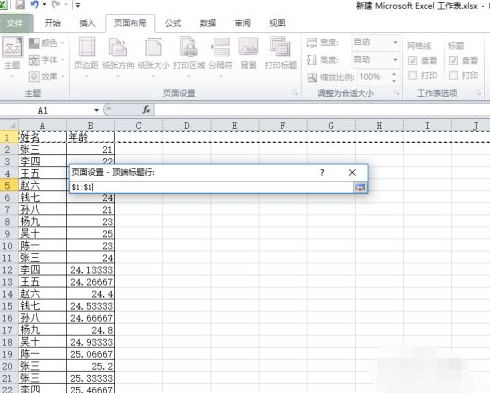The height and width of the screenshot is (393, 490).
Task: Select column H header
Action: (x=379, y=126)
